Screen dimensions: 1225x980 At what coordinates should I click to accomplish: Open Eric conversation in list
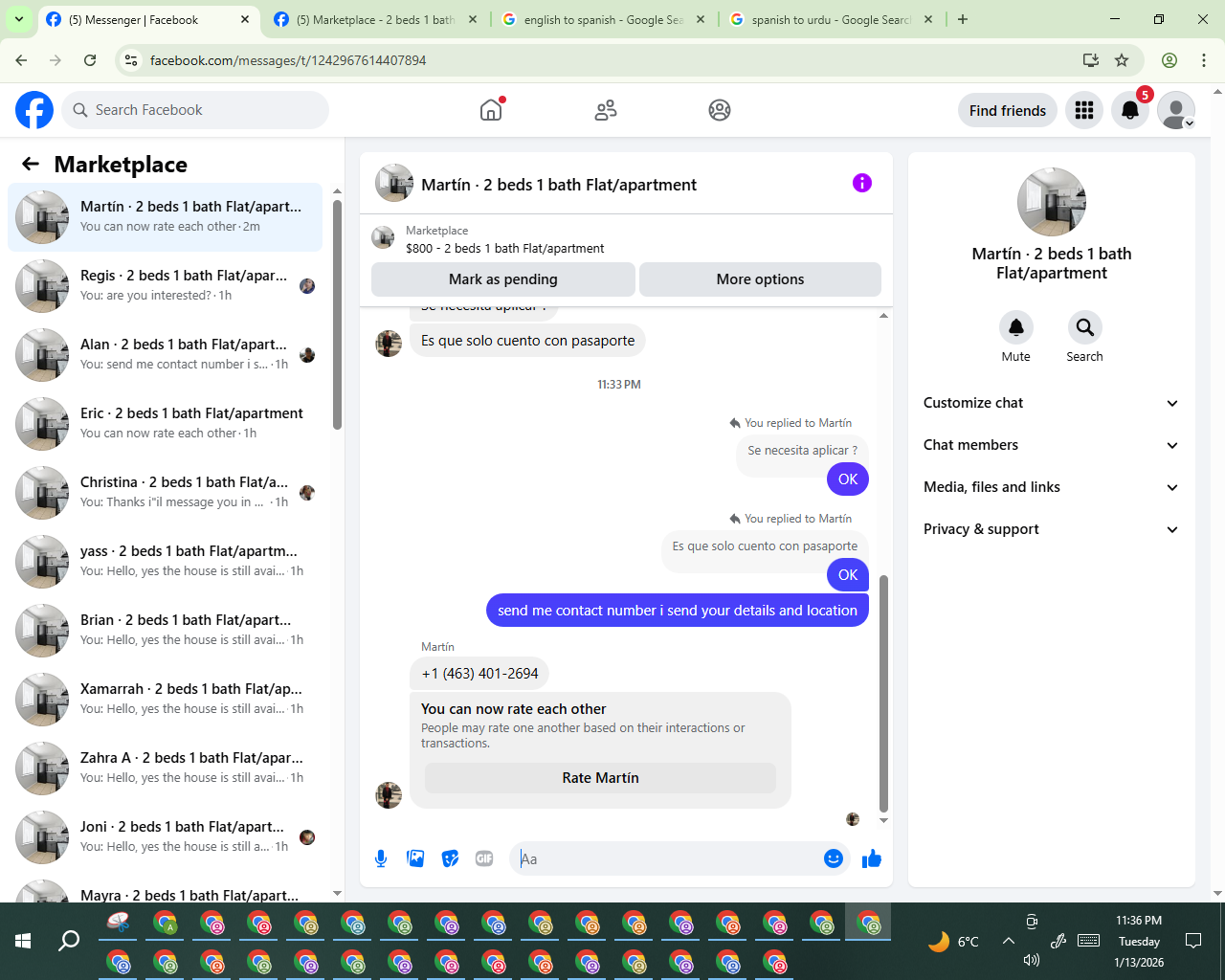tap(165, 424)
